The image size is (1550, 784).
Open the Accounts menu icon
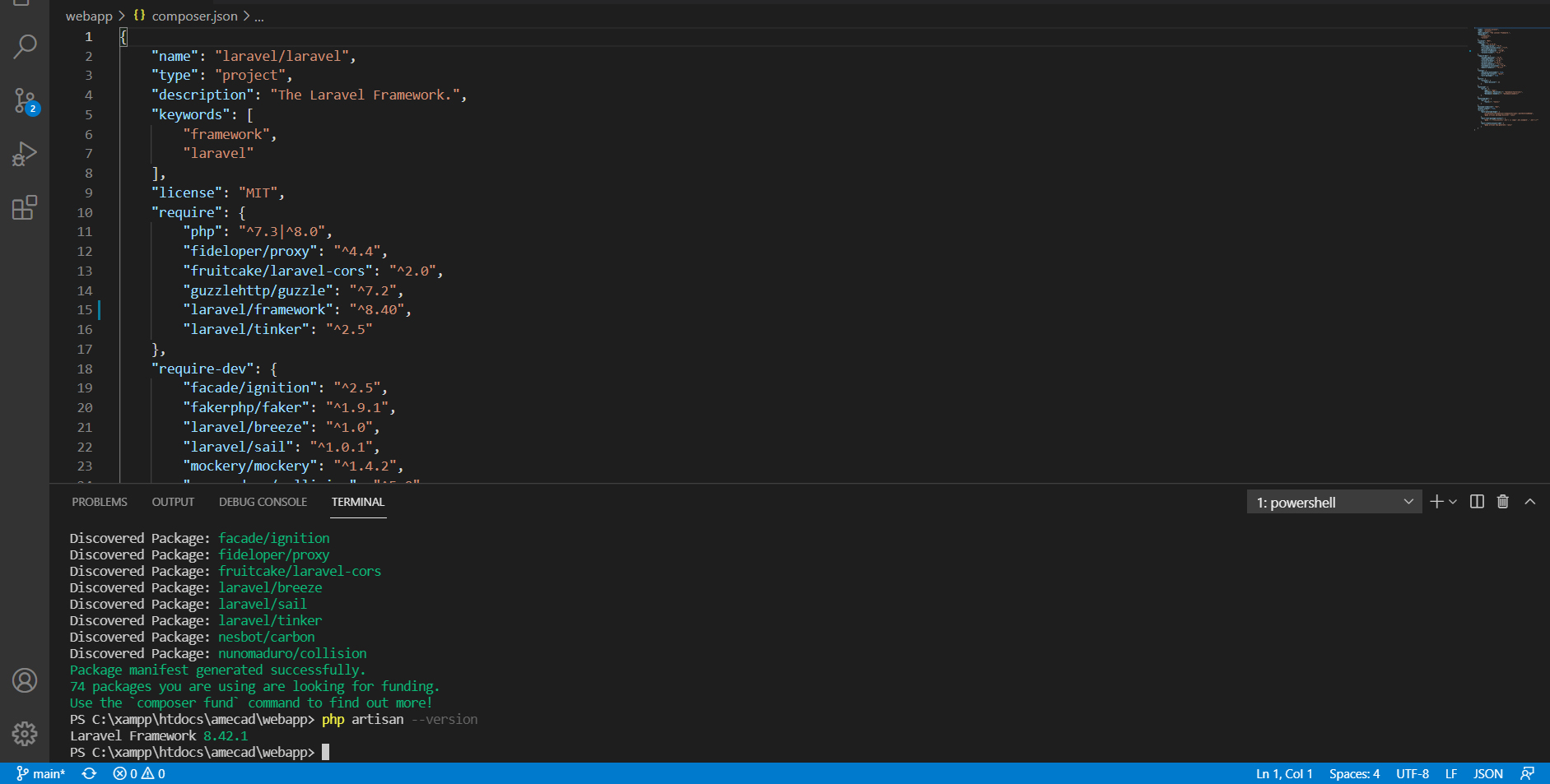pyautogui.click(x=25, y=680)
